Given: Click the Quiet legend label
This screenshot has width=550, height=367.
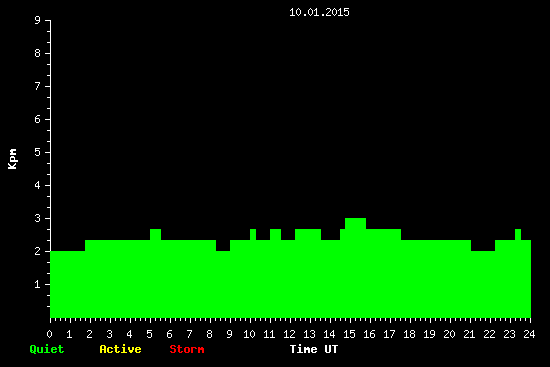Looking at the screenshot, I should (x=47, y=349).
